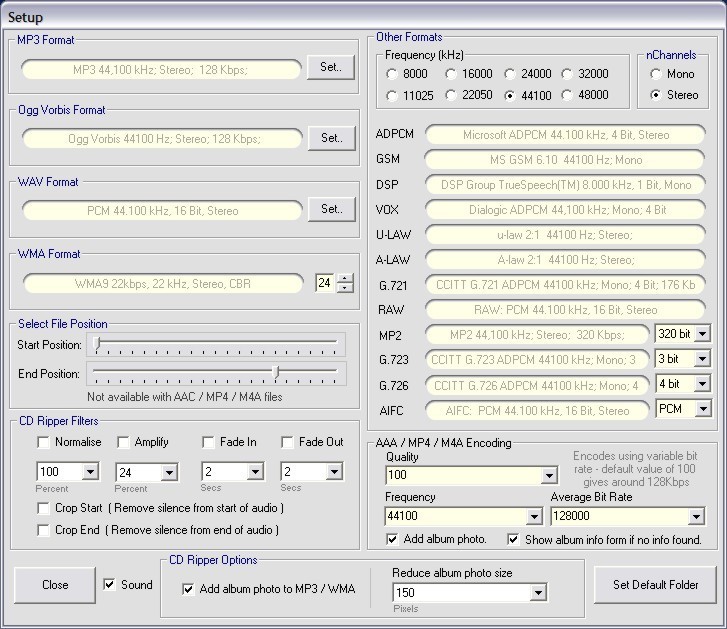
Task: Click the Start Position slider handle
Action: tap(97, 343)
